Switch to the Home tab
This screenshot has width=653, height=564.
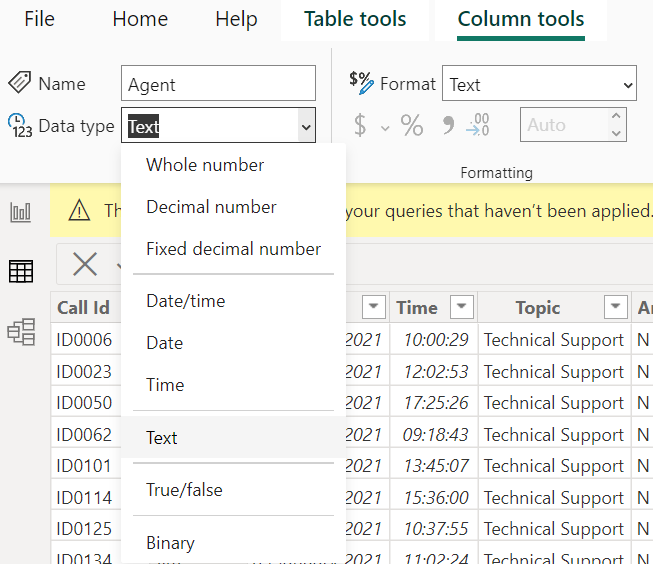140,19
